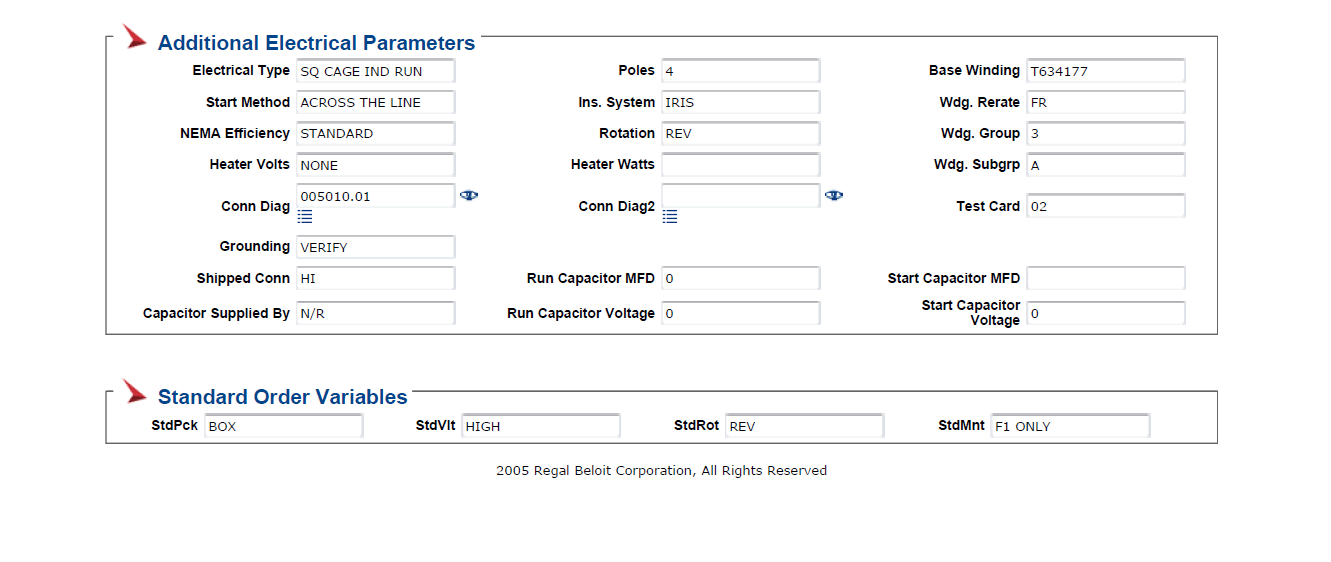The width and height of the screenshot is (1331, 562).
Task: Click the eye icon beside Conn Diag
Action: click(469, 196)
